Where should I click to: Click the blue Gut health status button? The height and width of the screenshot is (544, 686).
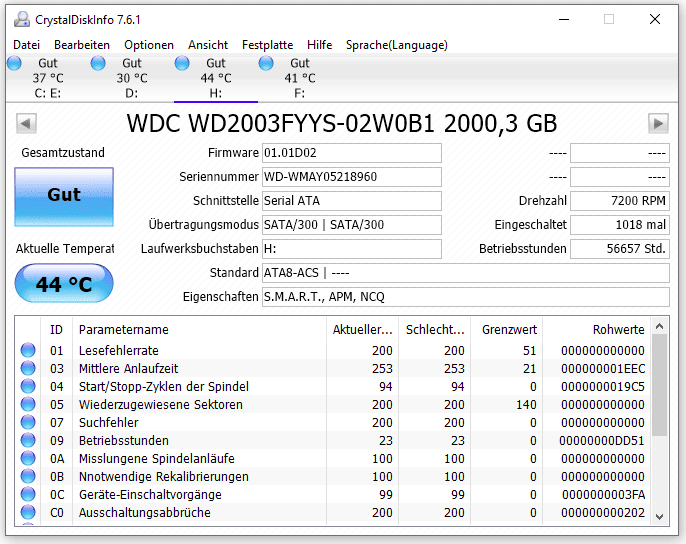64,197
